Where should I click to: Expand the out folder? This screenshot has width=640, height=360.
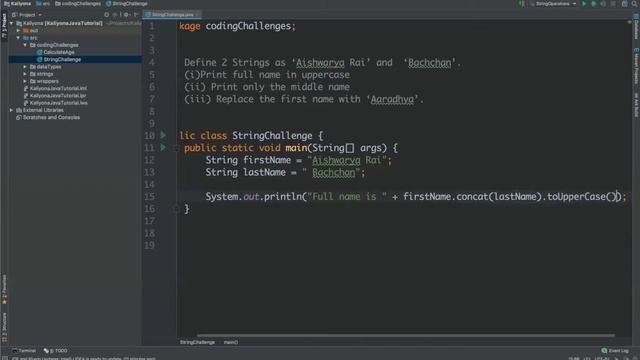click(18, 31)
